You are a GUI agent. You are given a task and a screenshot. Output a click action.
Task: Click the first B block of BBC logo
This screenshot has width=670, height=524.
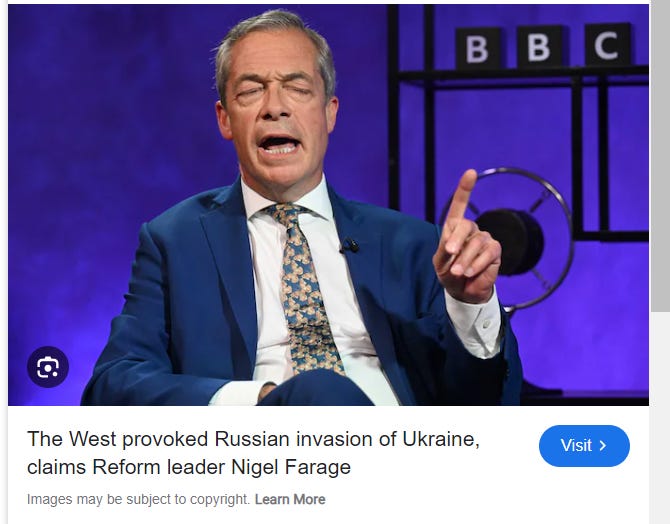(478, 48)
